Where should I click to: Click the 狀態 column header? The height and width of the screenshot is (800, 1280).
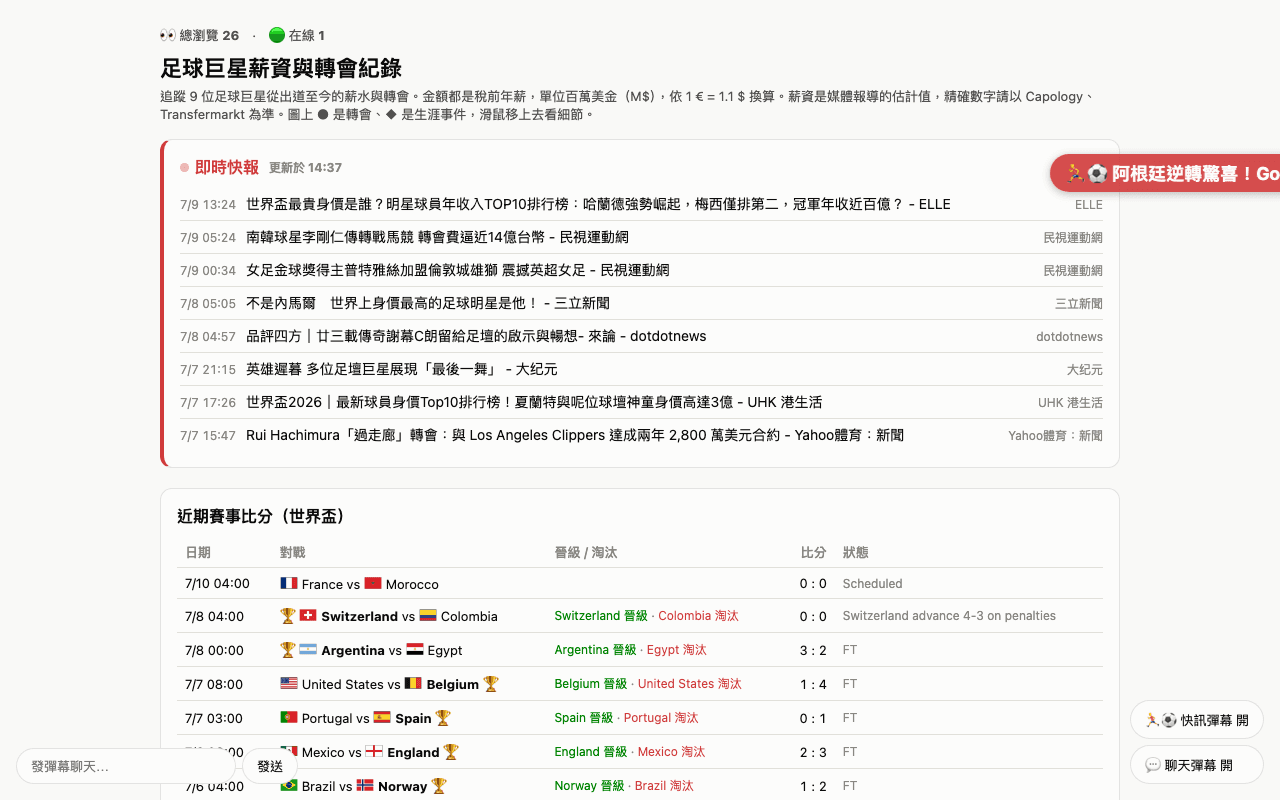[856, 552]
